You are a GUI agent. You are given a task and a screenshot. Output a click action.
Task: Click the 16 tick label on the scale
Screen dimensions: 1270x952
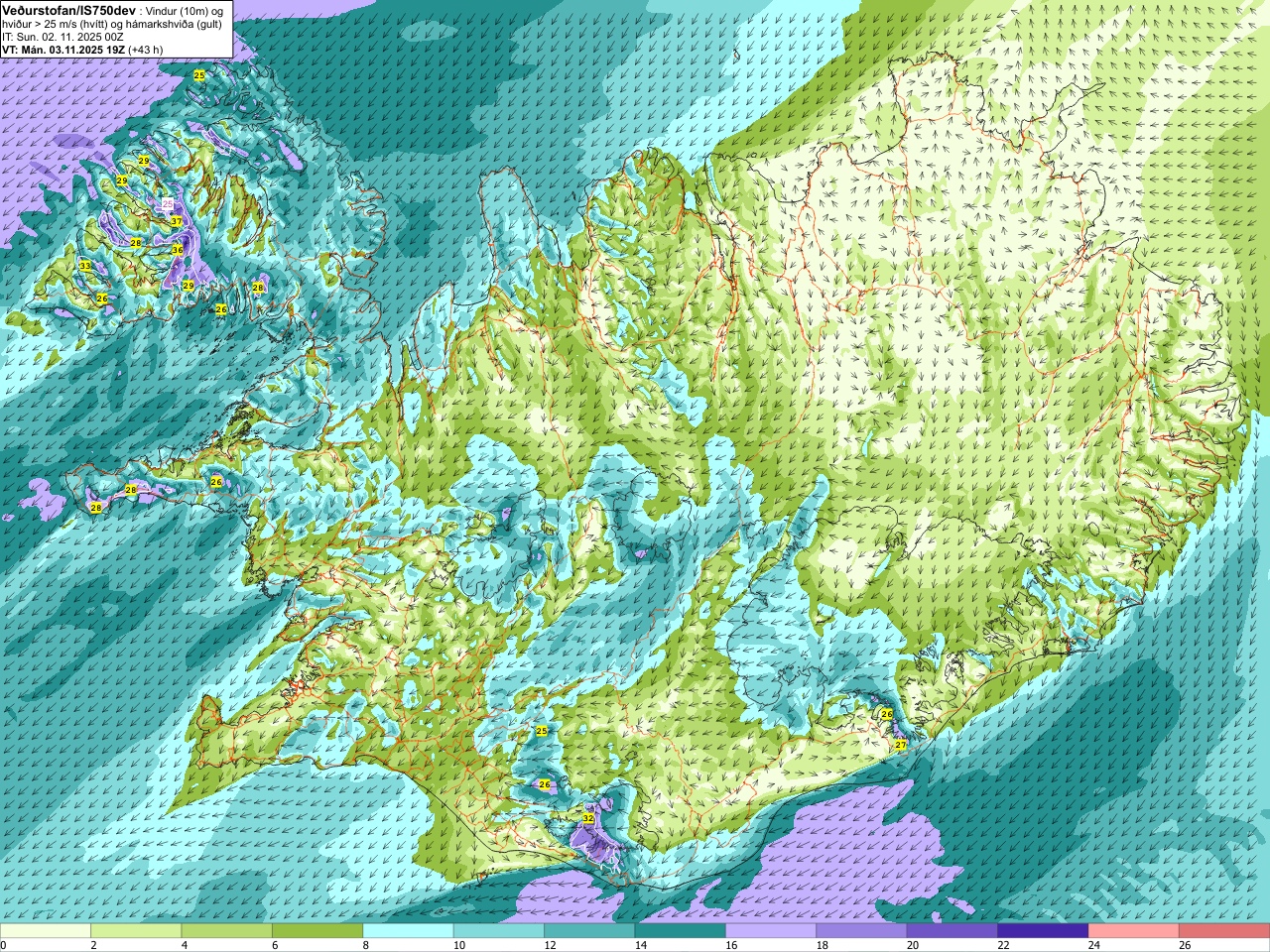point(731,945)
